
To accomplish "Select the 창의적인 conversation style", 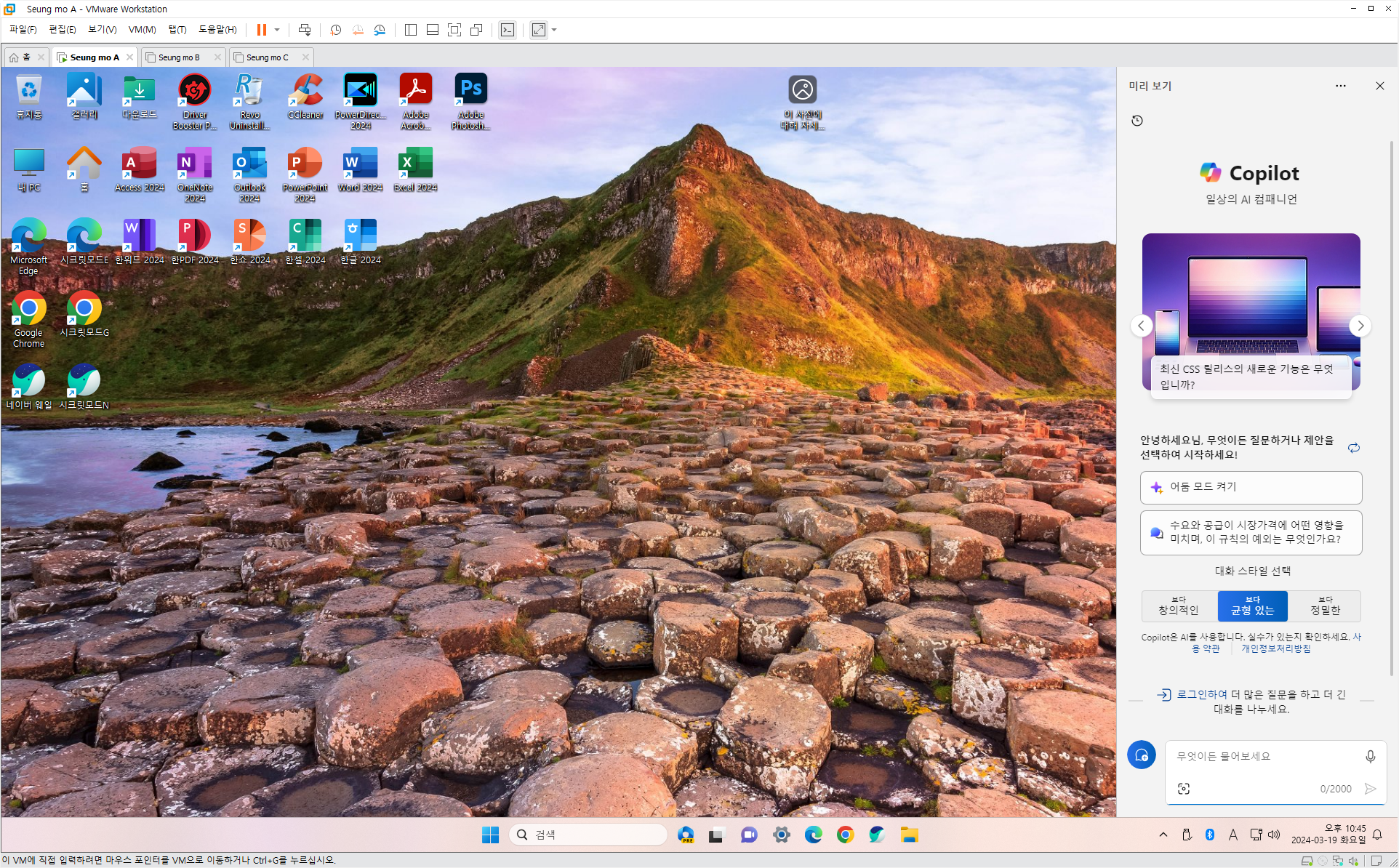I will [1178, 606].
